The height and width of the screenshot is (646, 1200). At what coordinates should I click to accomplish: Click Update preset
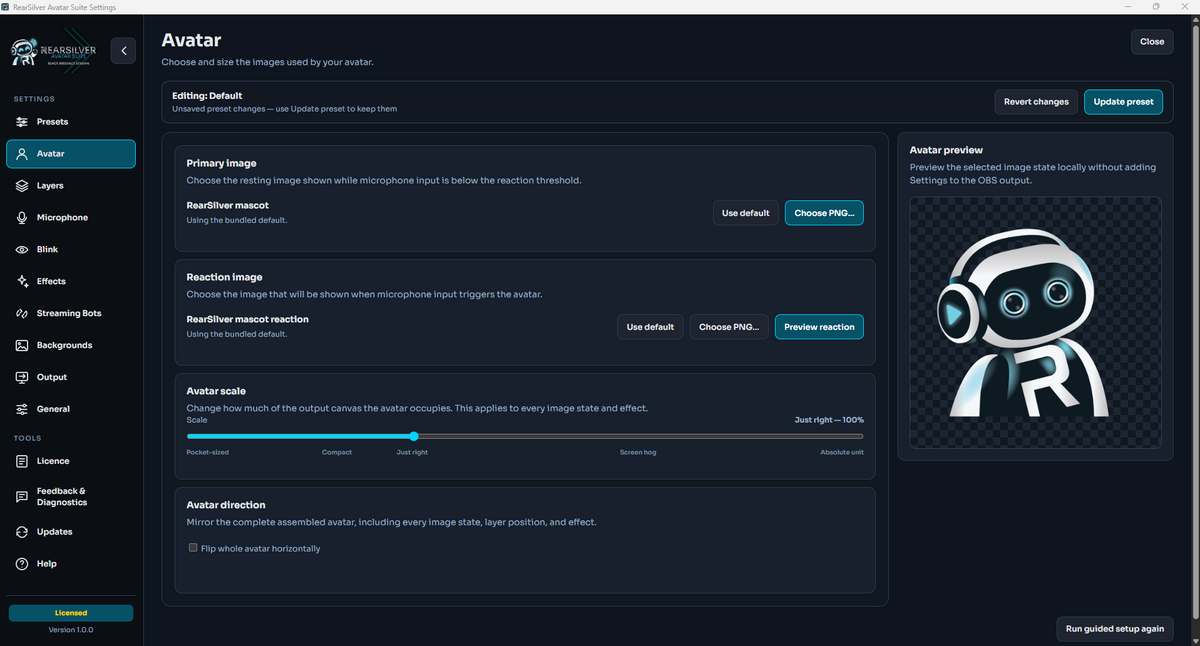(1124, 102)
